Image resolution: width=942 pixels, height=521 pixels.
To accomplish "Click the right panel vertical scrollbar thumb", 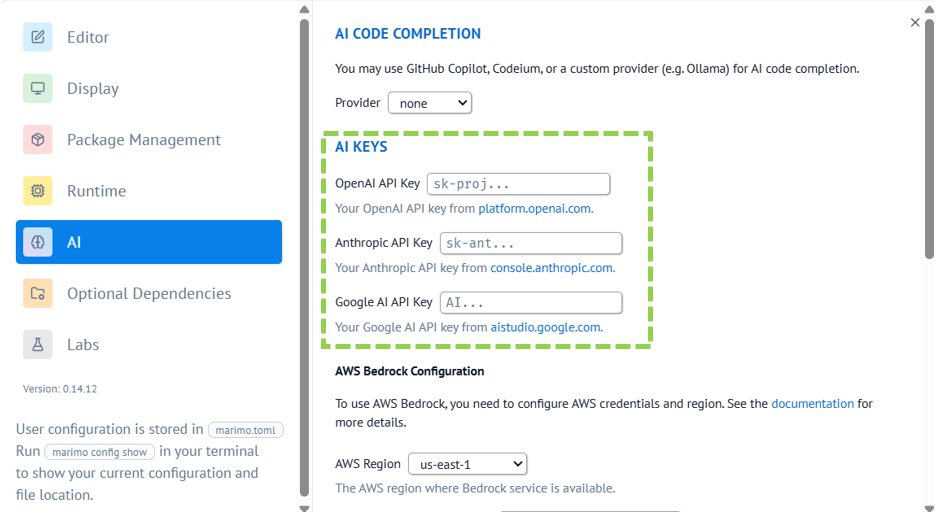I will point(929,138).
